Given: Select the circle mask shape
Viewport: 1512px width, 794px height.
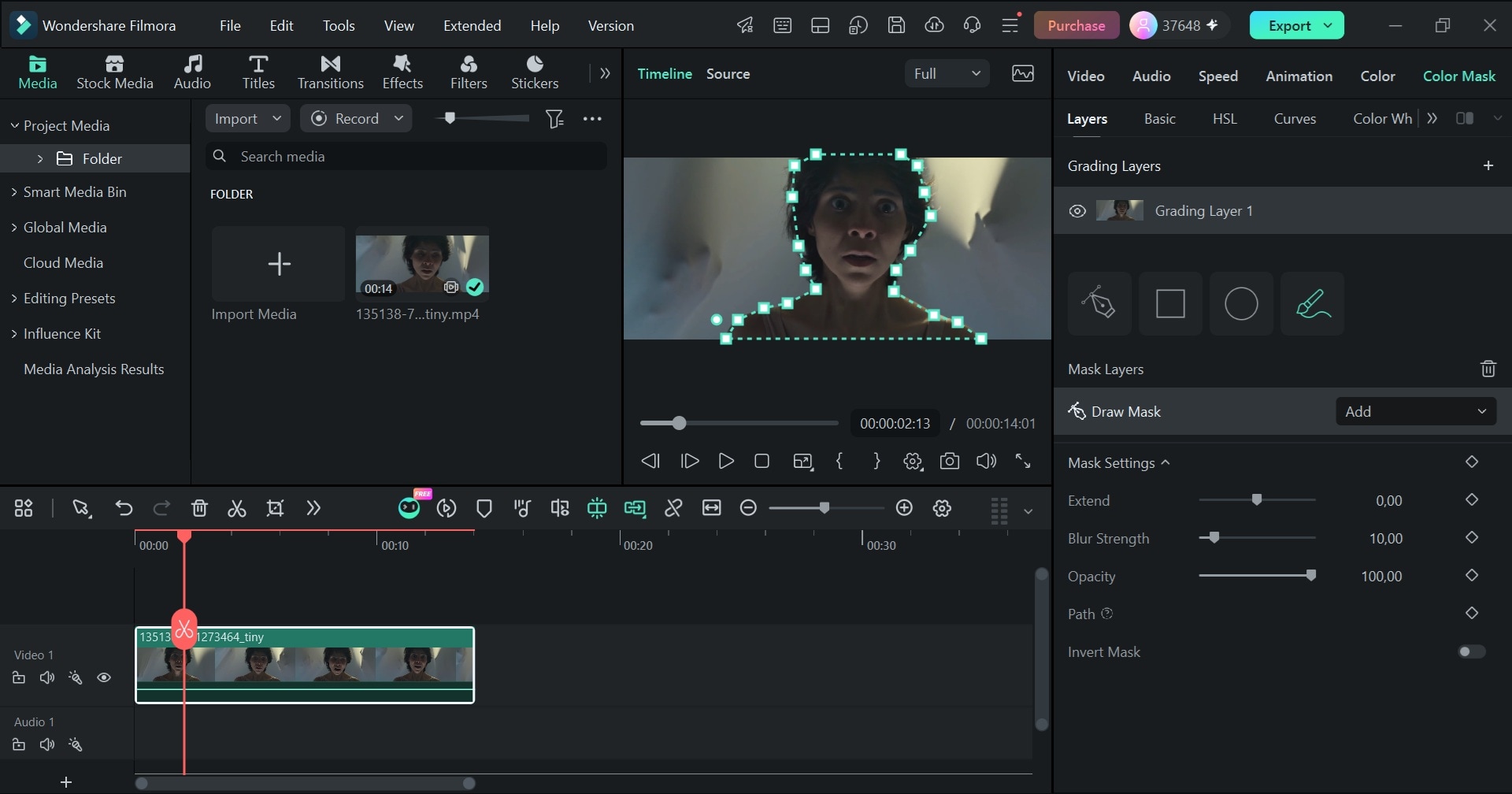Looking at the screenshot, I should [x=1241, y=303].
